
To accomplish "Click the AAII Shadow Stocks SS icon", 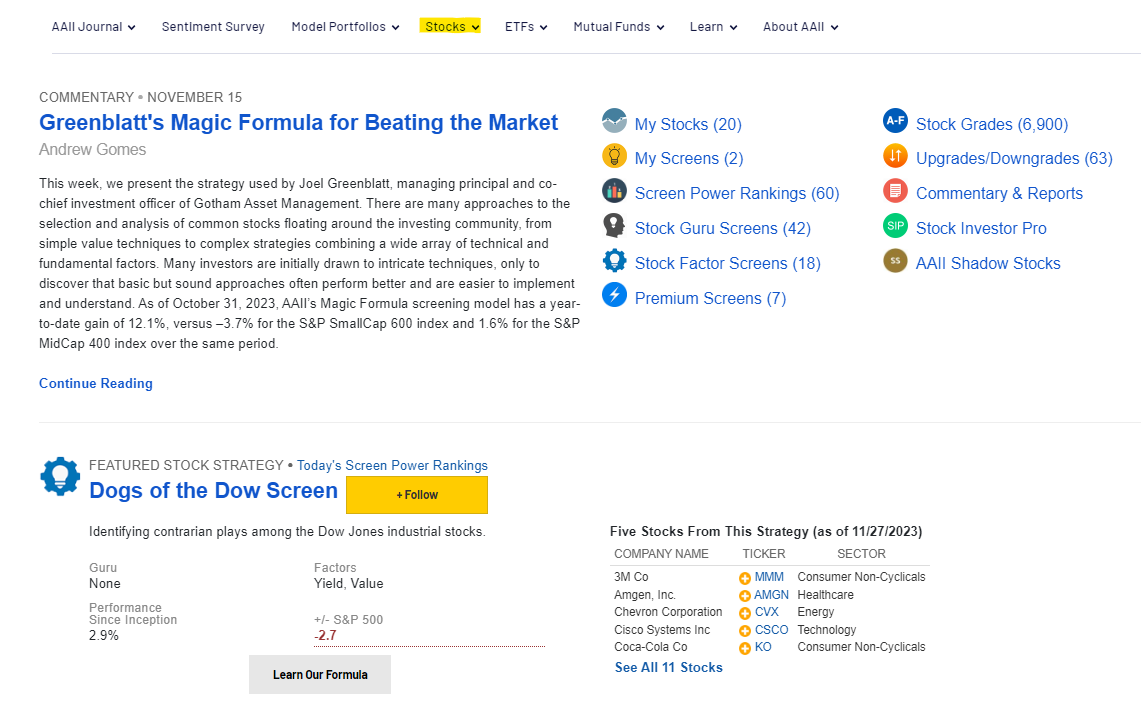I will tap(895, 260).
